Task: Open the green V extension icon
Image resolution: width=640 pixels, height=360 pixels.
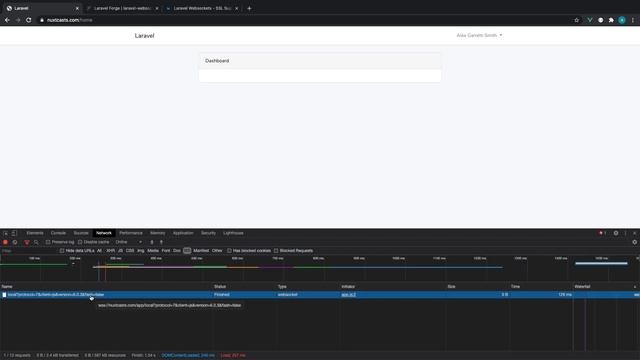Action: coord(590,20)
